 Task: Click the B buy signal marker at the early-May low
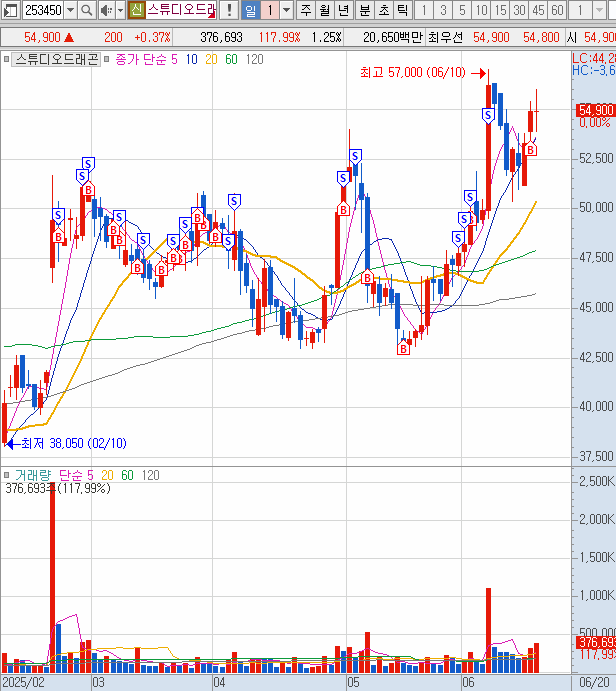click(405, 348)
